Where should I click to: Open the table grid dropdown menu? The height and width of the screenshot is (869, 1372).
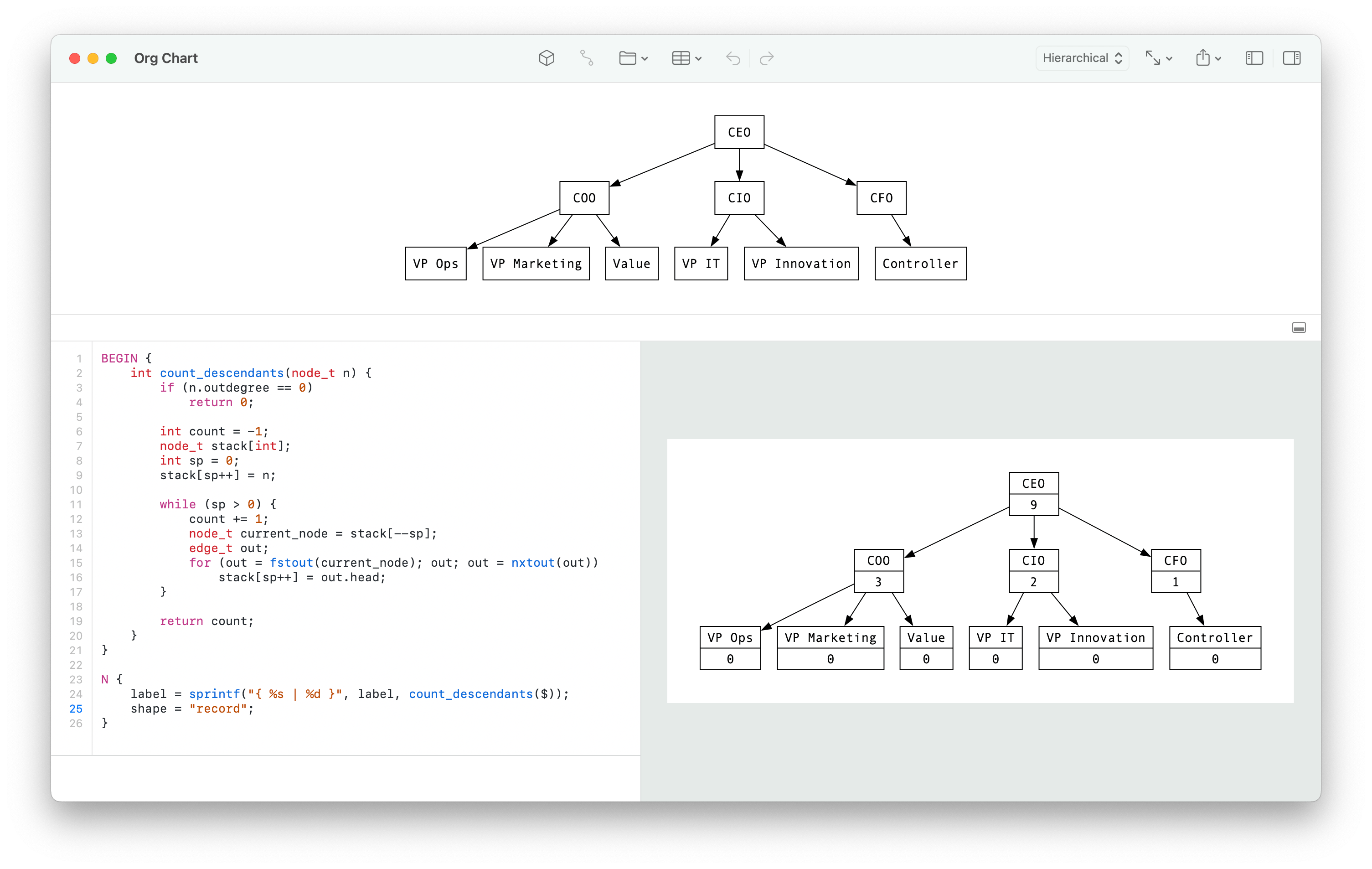pos(686,58)
